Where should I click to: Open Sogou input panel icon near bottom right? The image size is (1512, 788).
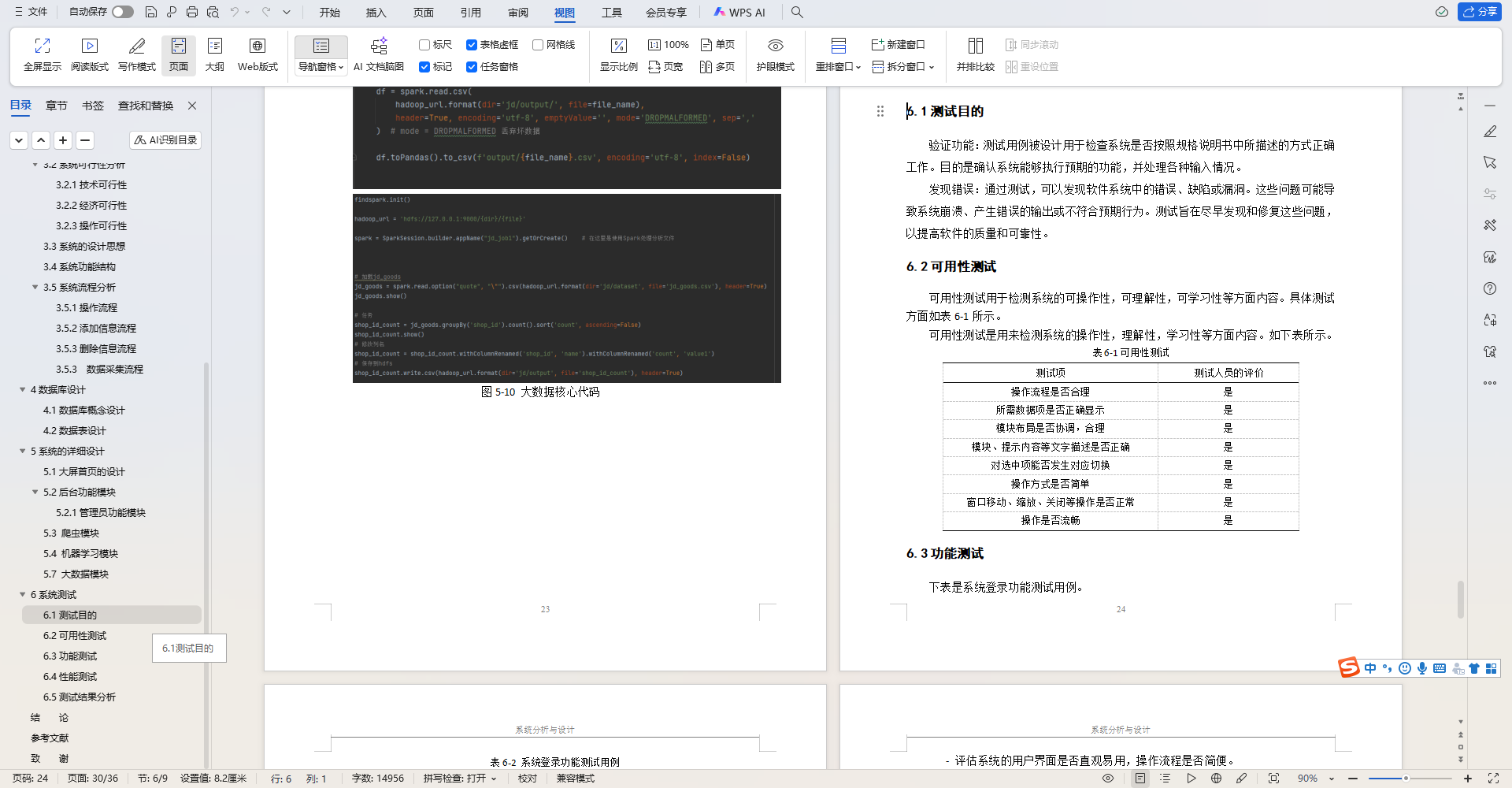pos(1348,667)
